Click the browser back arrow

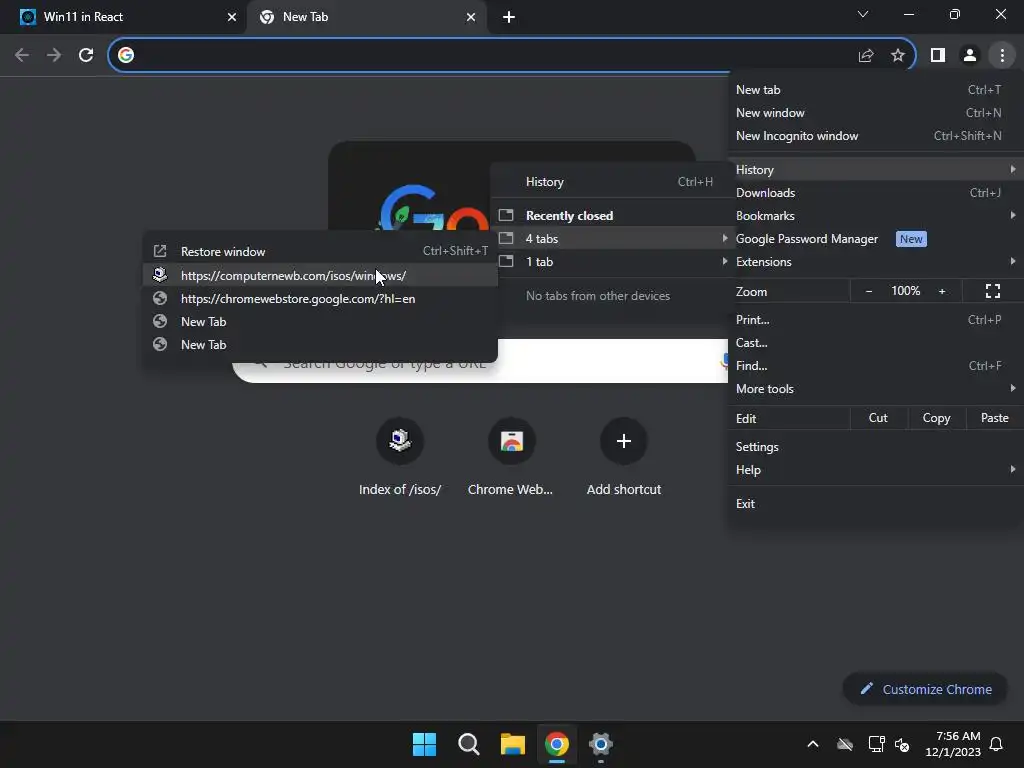click(22, 55)
